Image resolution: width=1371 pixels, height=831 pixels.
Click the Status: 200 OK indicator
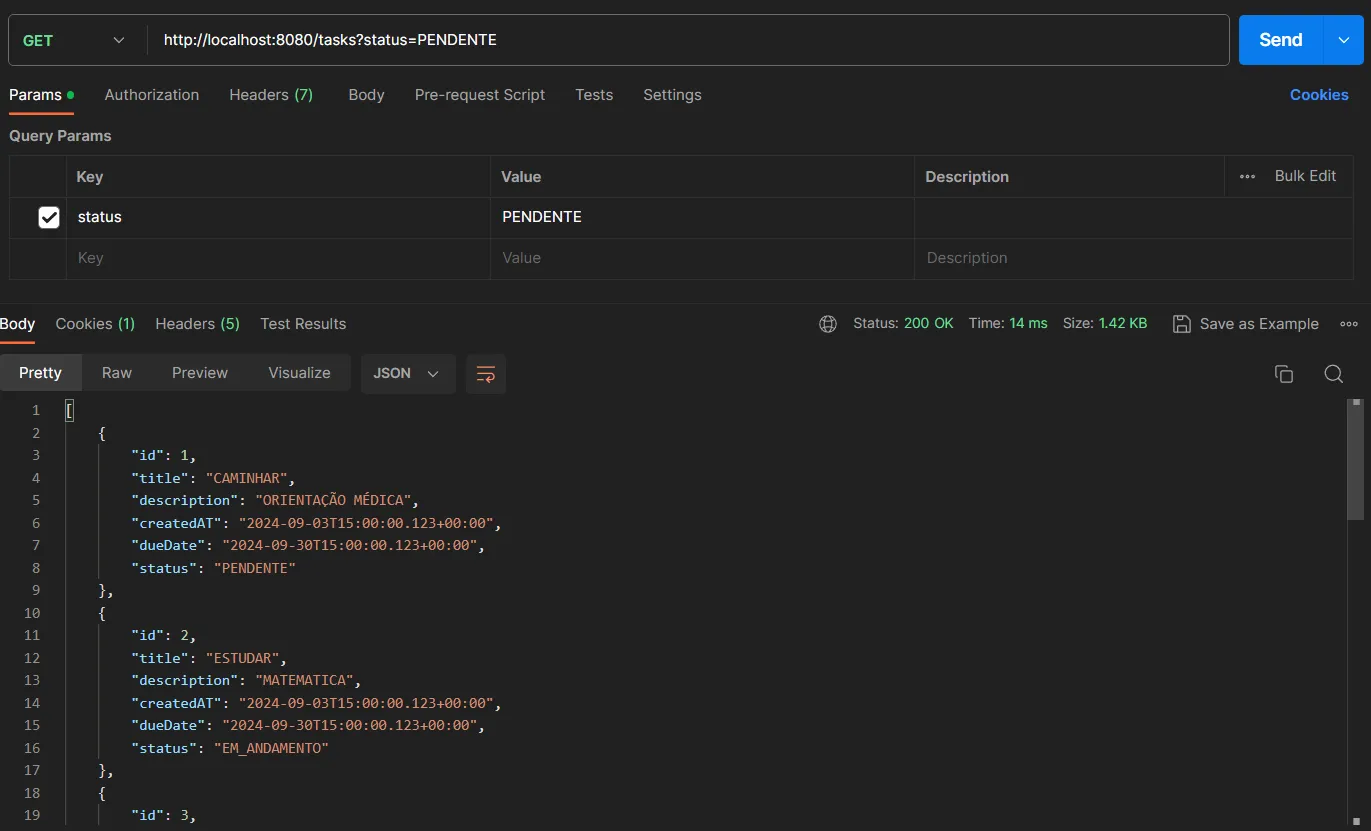pos(903,324)
